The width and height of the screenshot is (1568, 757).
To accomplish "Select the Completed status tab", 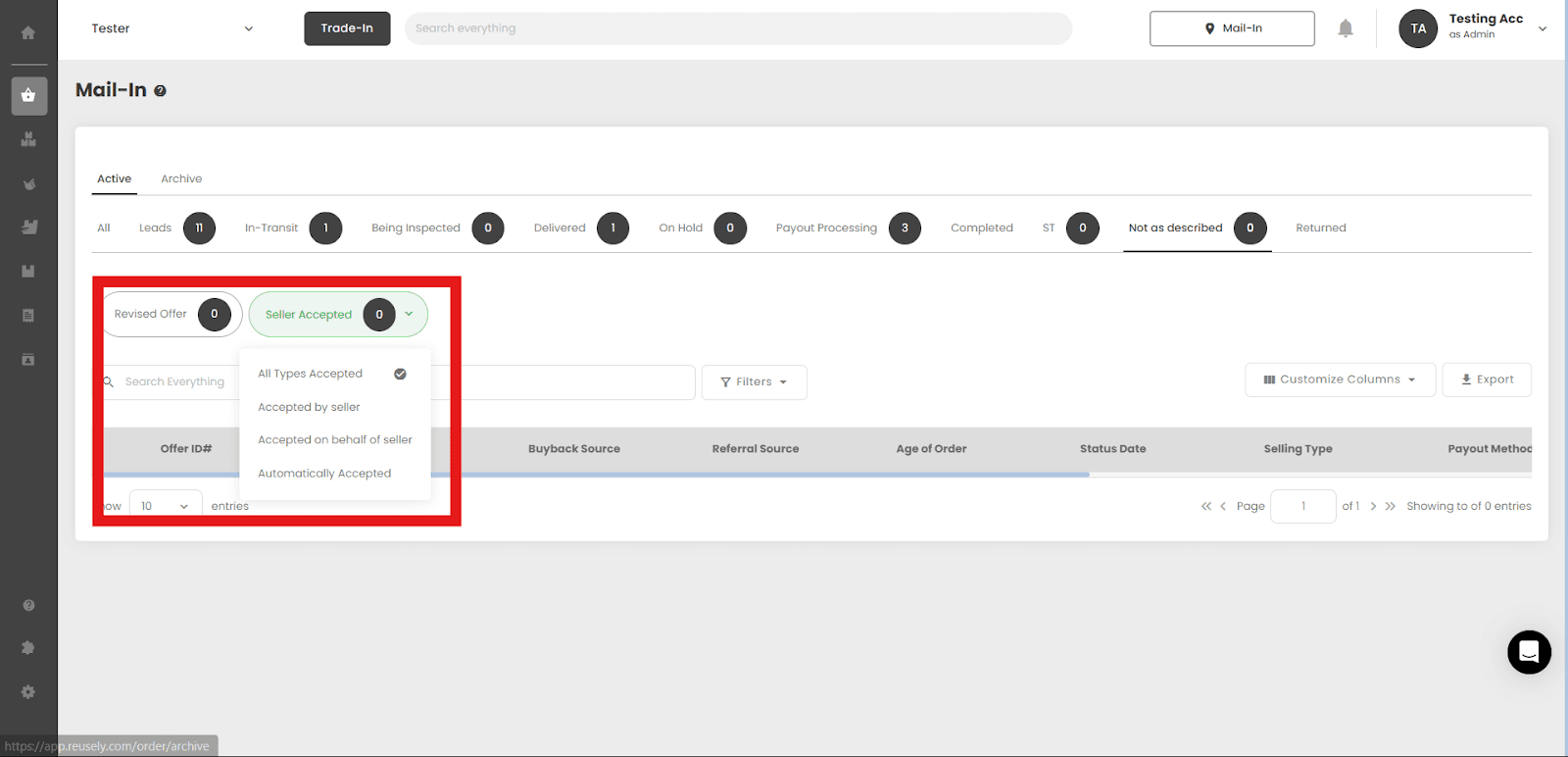I will coord(982,228).
